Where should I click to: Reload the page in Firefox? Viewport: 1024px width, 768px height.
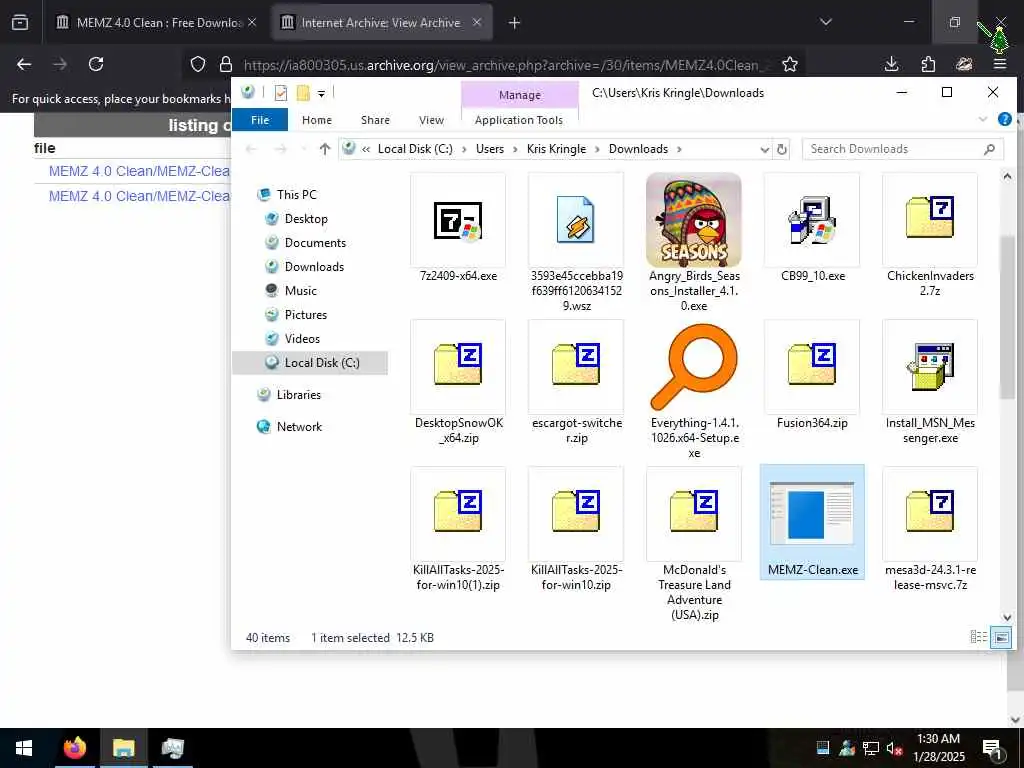point(96,64)
